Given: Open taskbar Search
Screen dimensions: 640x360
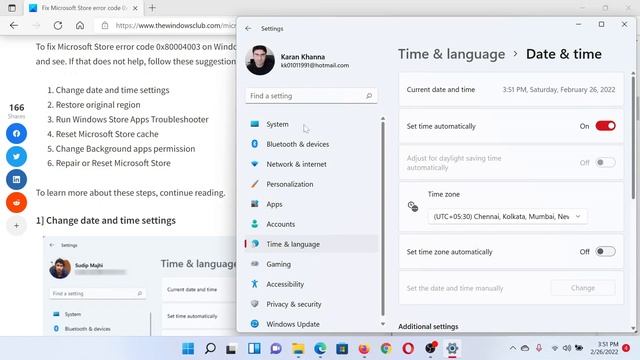Looking at the screenshot, I should pos(210,349).
